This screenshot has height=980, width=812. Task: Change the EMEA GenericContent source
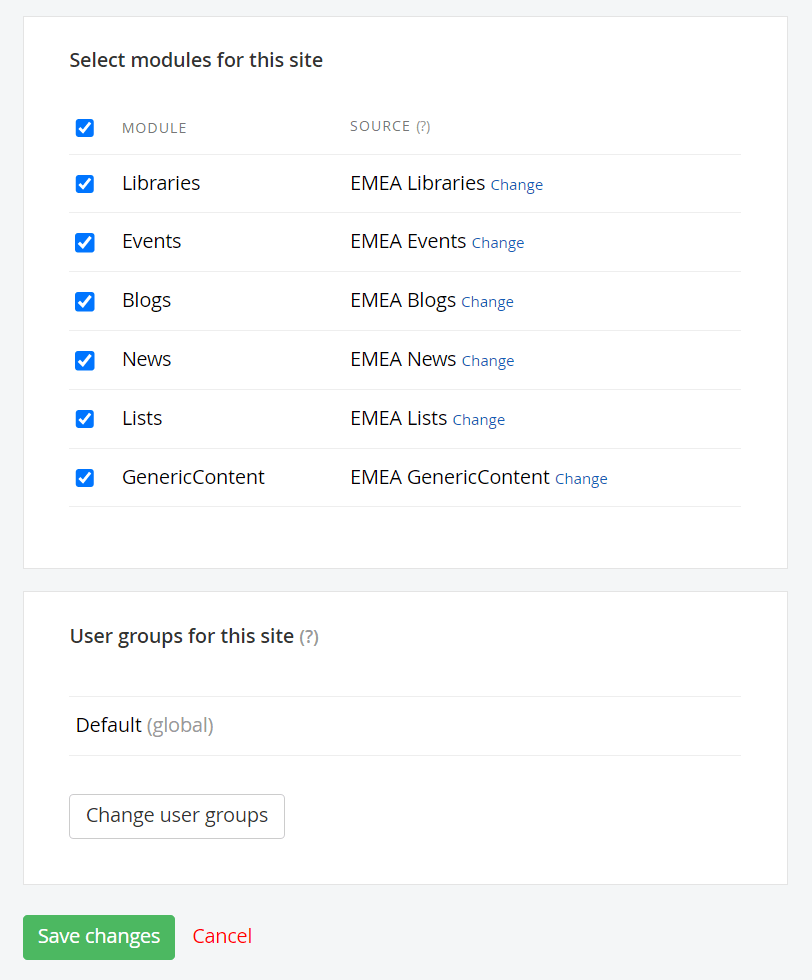click(581, 479)
